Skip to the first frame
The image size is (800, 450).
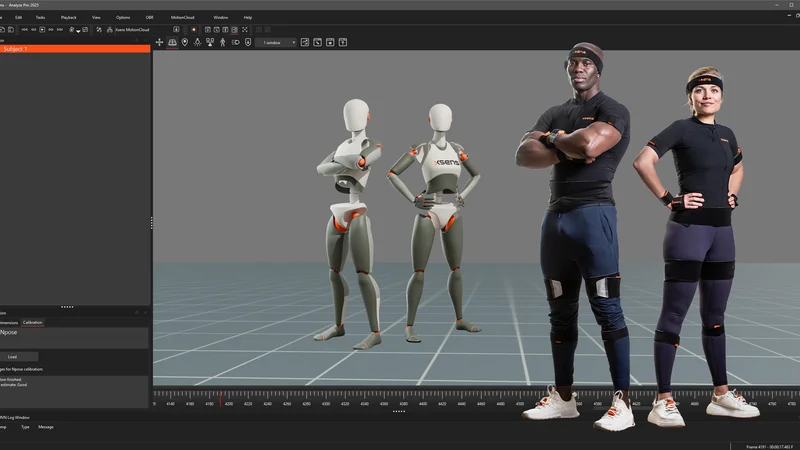click(x=24, y=30)
